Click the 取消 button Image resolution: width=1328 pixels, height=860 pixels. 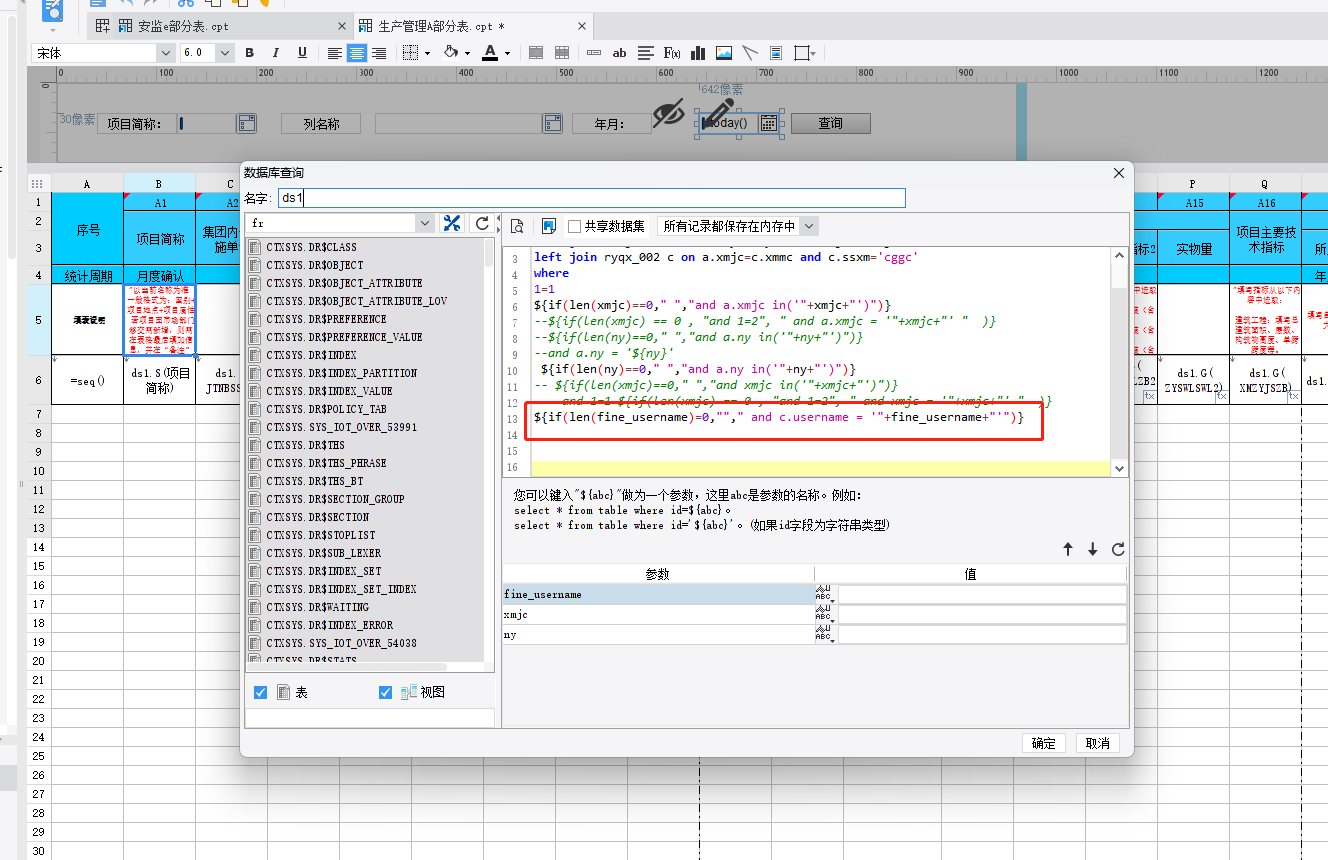click(x=1097, y=743)
